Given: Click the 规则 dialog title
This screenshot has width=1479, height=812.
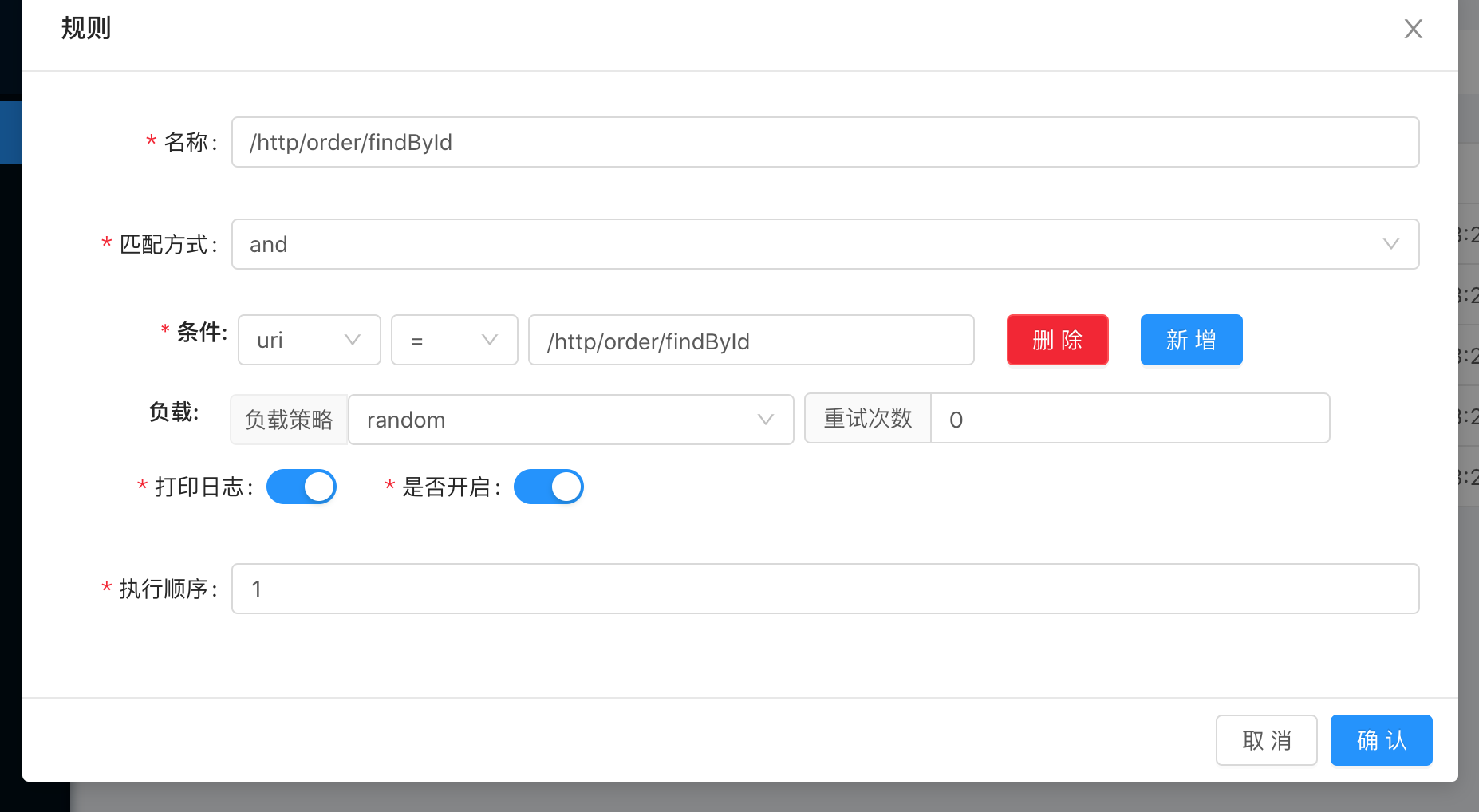Looking at the screenshot, I should (x=86, y=28).
